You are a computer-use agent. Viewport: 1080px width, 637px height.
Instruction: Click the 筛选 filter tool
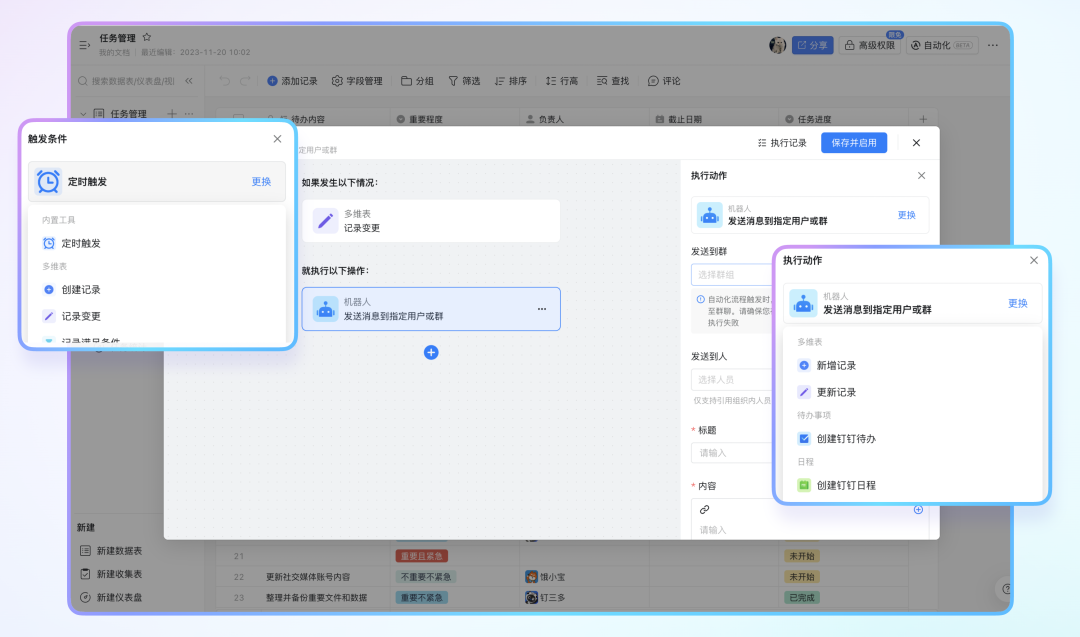464,81
